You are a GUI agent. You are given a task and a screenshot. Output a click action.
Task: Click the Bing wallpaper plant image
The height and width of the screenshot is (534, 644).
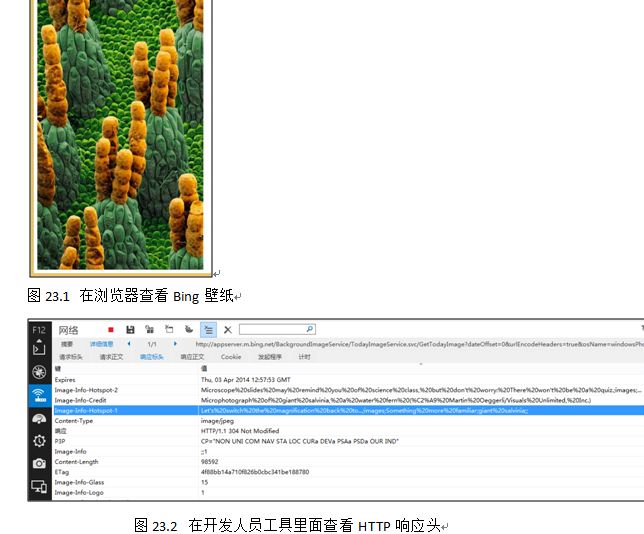(x=121, y=135)
